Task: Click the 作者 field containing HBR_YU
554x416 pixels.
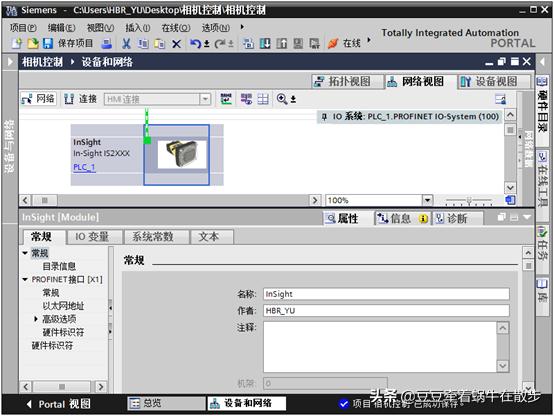Action: click(x=386, y=311)
